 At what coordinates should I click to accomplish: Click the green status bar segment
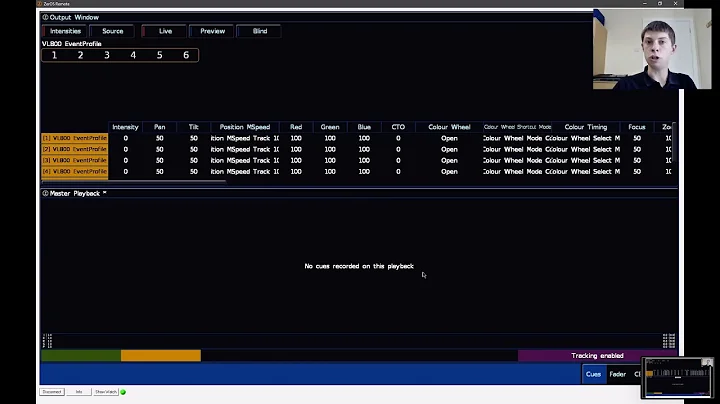[81, 356]
